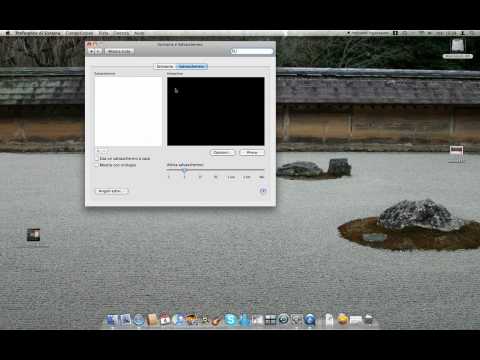
Task: Enable Usa un salvaschermo a caso
Action: click(x=97, y=159)
